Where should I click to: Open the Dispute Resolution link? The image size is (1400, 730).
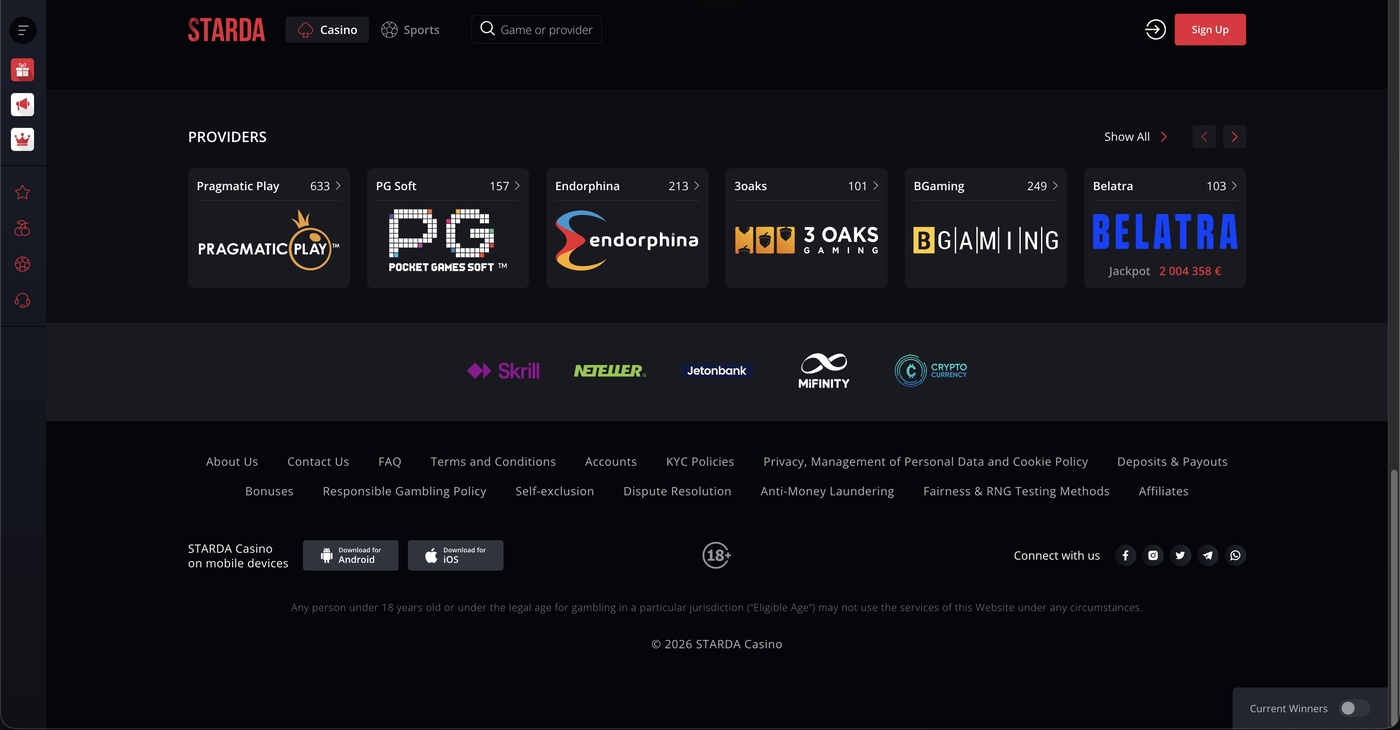(x=677, y=492)
